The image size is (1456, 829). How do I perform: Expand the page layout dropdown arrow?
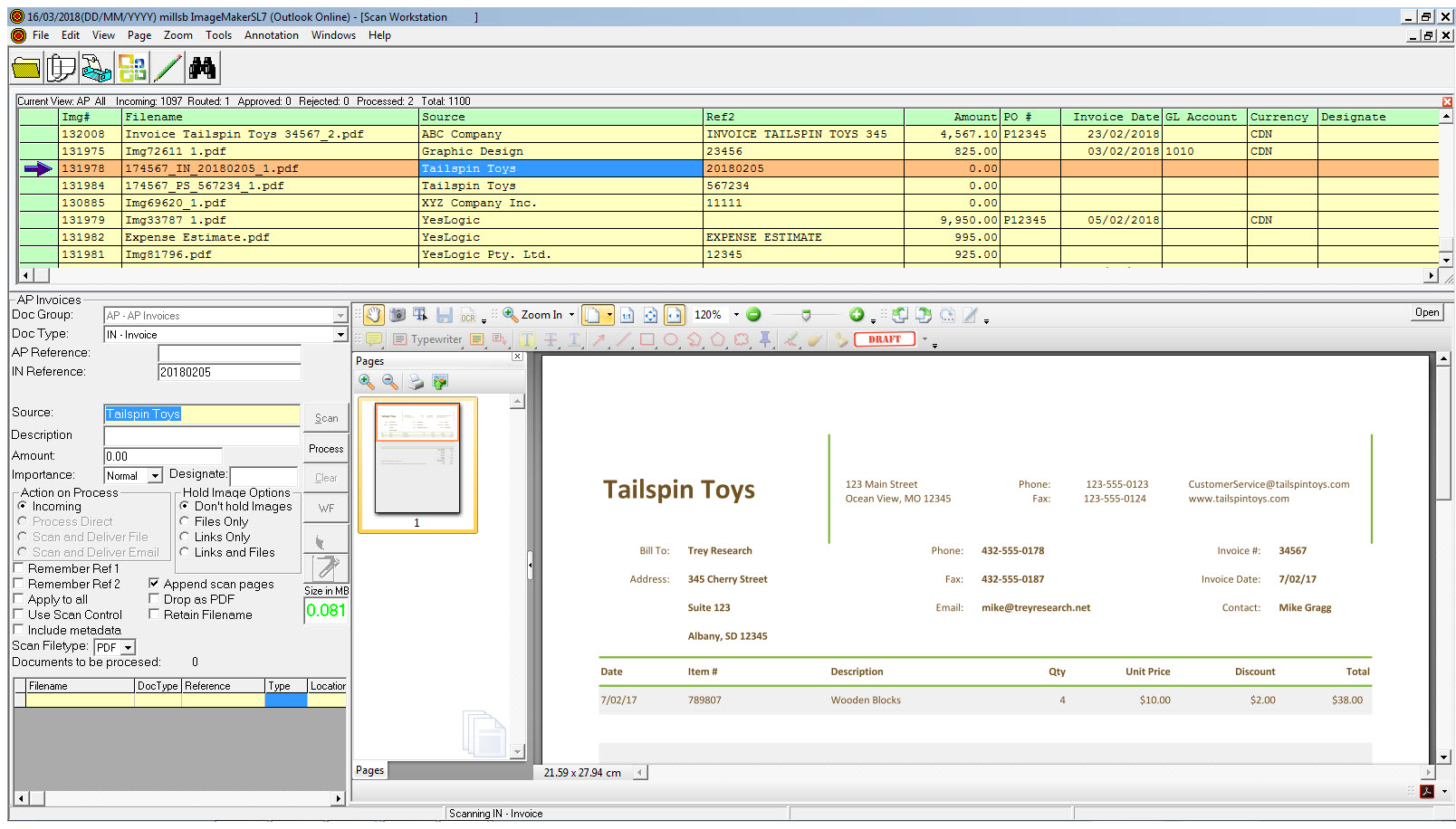tap(609, 315)
